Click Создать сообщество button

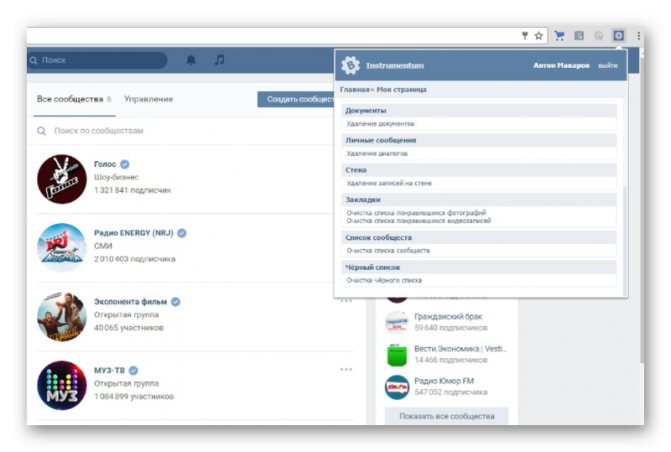pos(296,99)
